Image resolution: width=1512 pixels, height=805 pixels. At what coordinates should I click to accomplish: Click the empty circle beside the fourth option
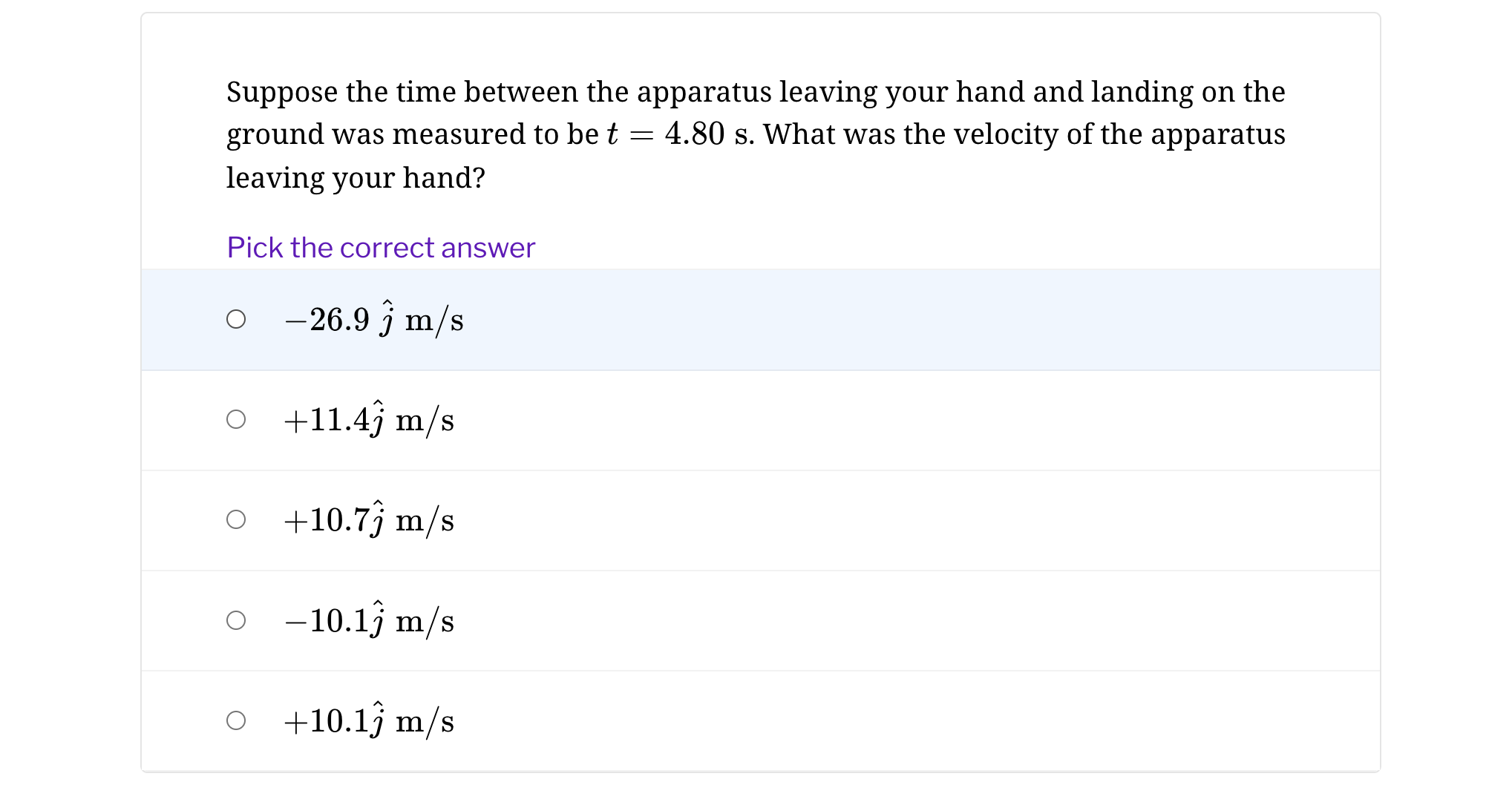click(237, 620)
